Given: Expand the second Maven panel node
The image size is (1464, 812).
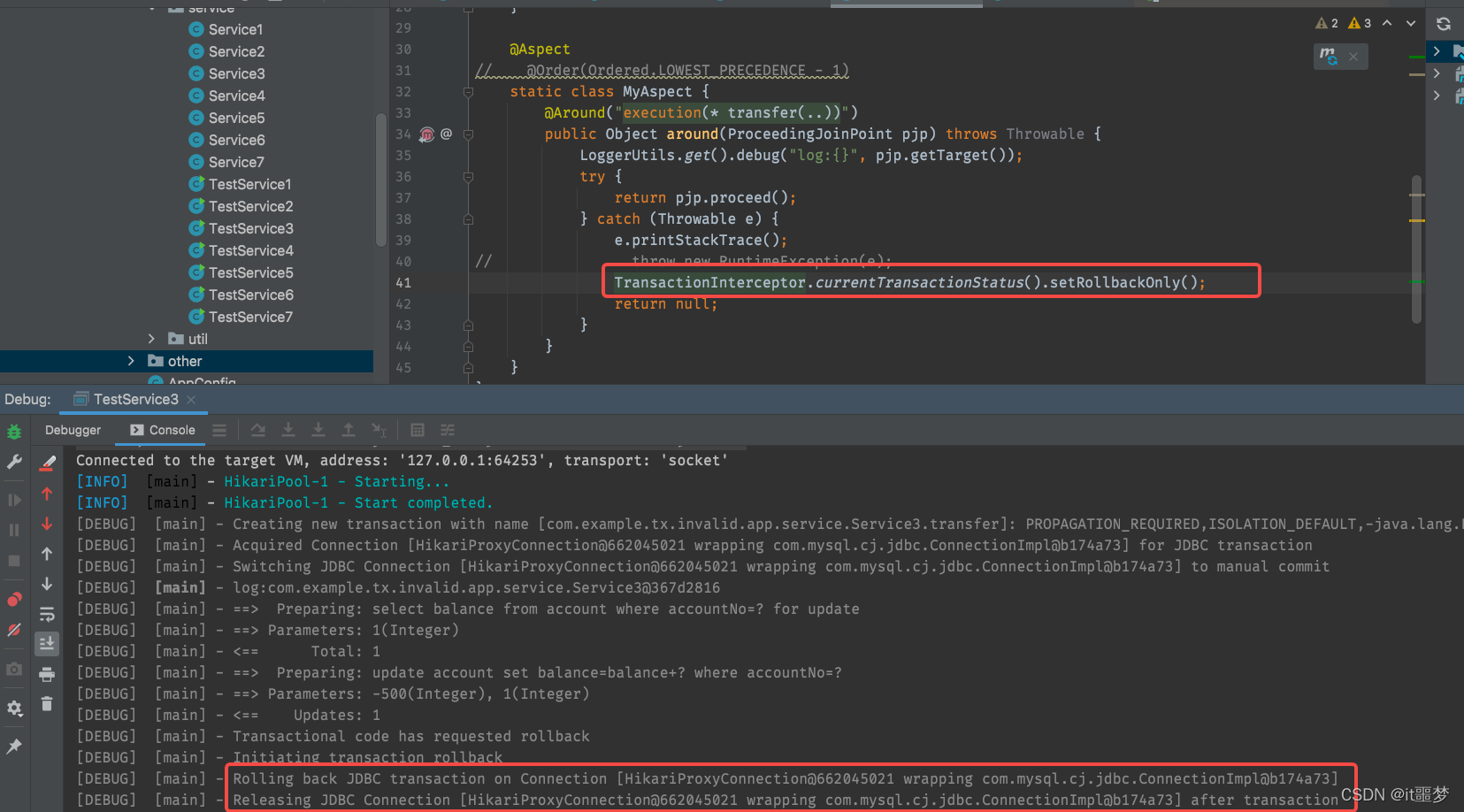Looking at the screenshot, I should (1437, 73).
